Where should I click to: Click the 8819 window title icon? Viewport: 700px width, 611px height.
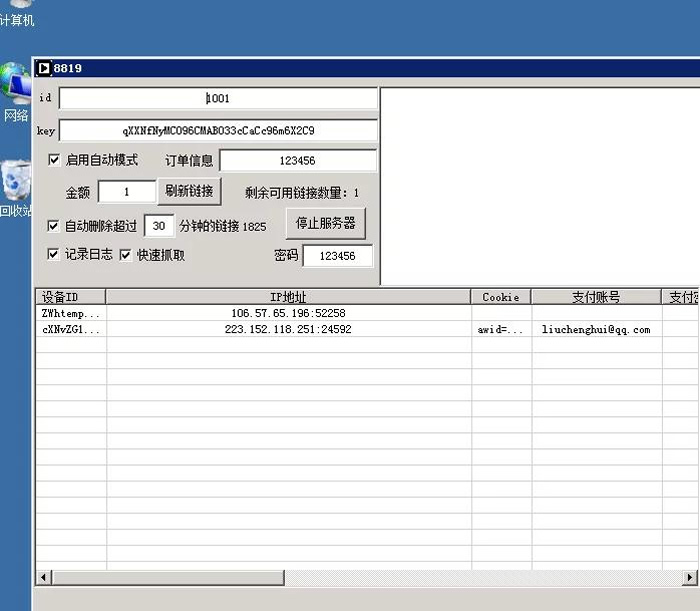(x=44, y=68)
